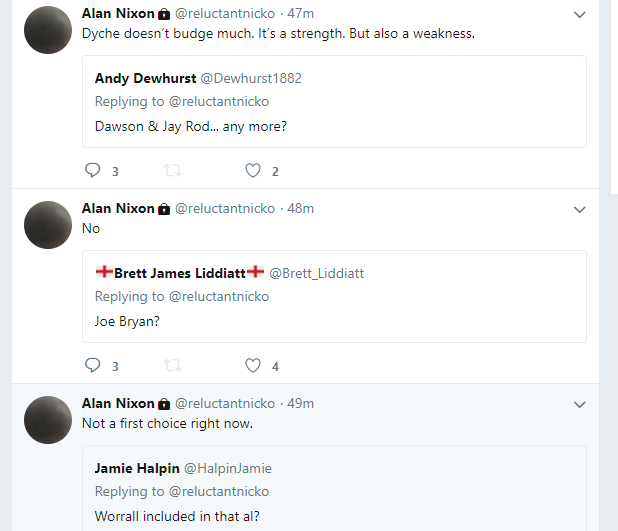Like the Dyche doesn't budge tweet
The image size is (618, 531).
(x=253, y=170)
